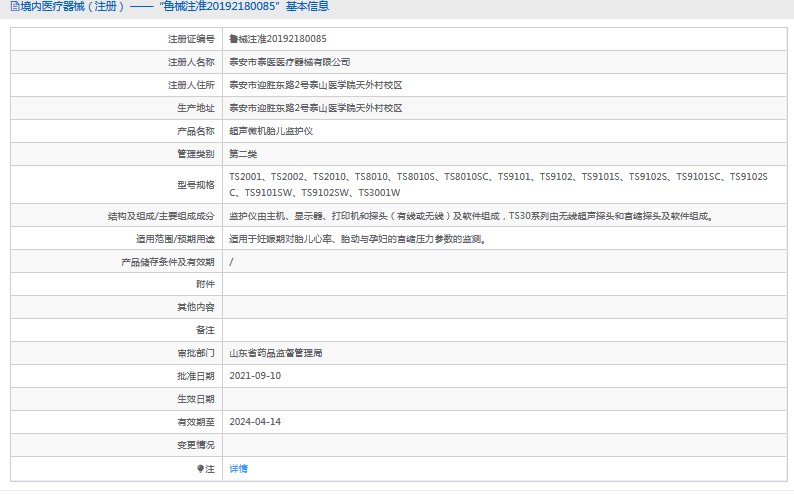
Task: Click the 结构及组成/主要组成成分 label
Action: (x=161, y=216)
